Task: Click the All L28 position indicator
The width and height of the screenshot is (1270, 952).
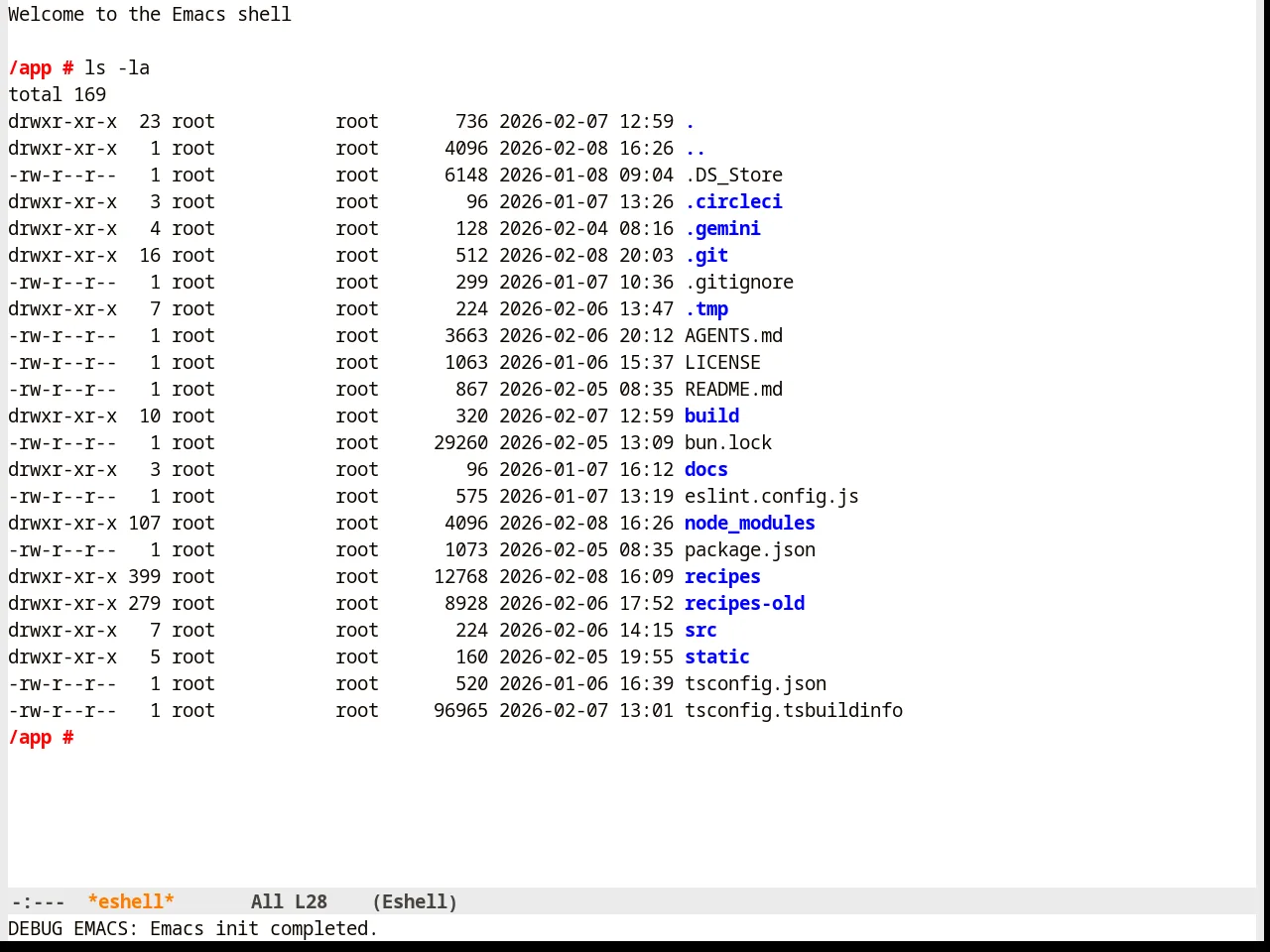Action: [x=289, y=901]
